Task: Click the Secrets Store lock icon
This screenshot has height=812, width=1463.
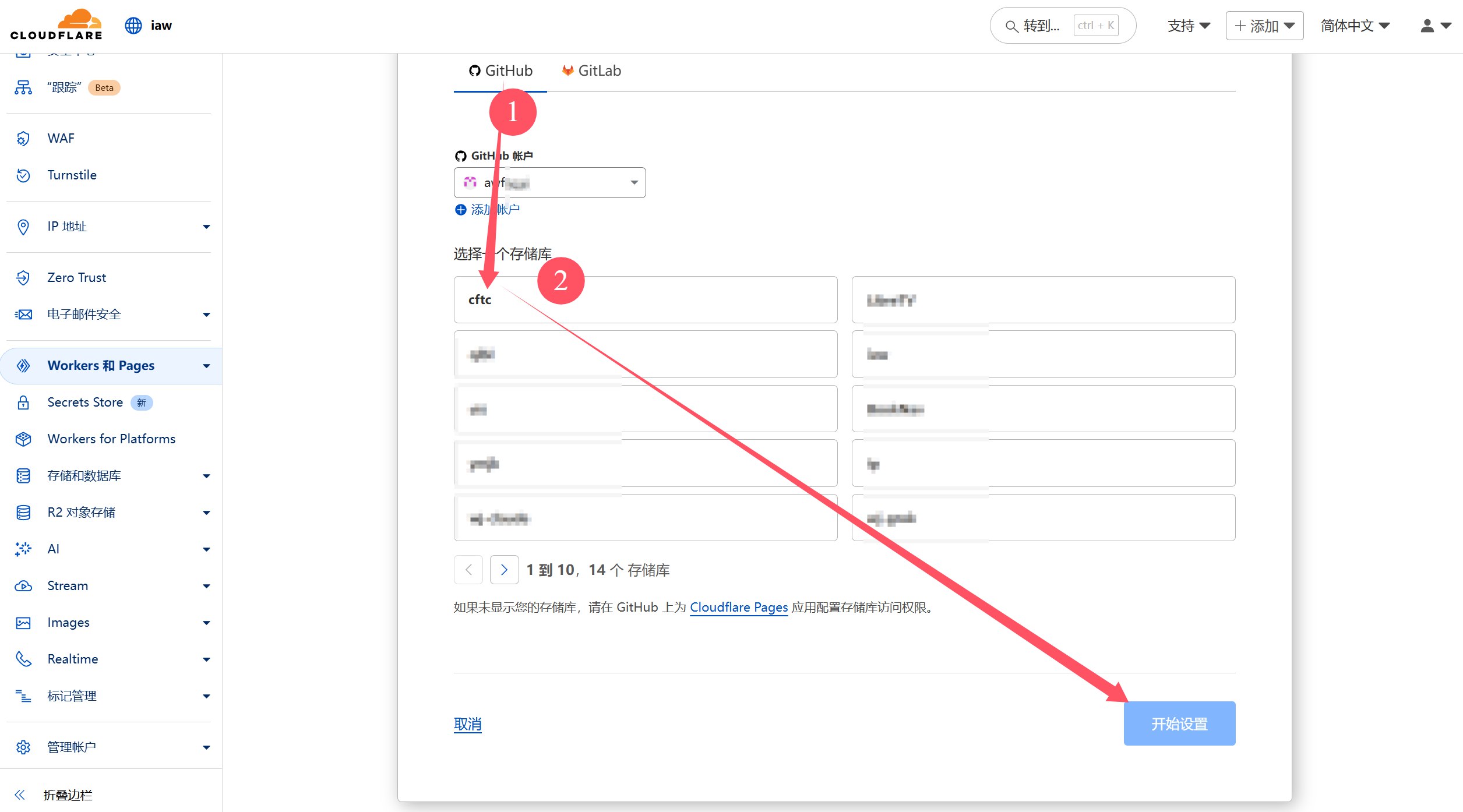Action: [x=23, y=403]
